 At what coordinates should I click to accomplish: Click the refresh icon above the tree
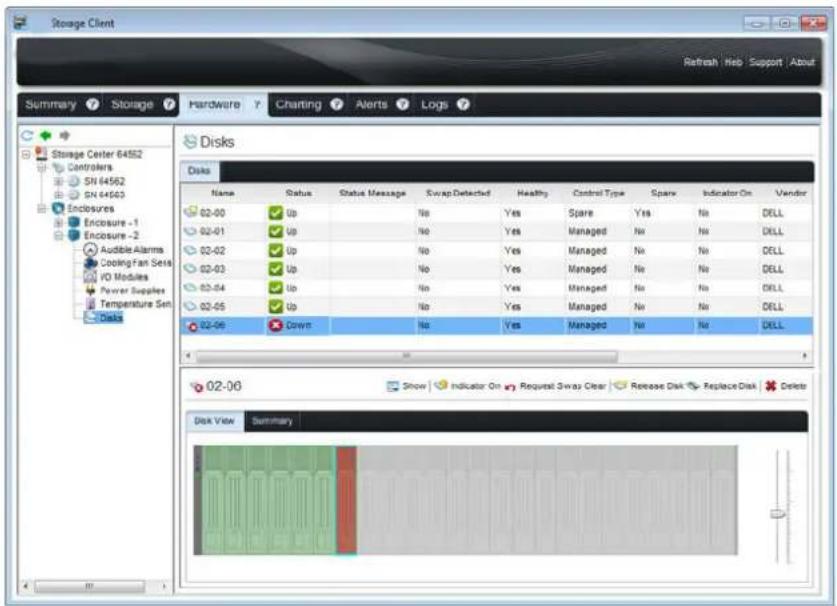(x=27, y=136)
